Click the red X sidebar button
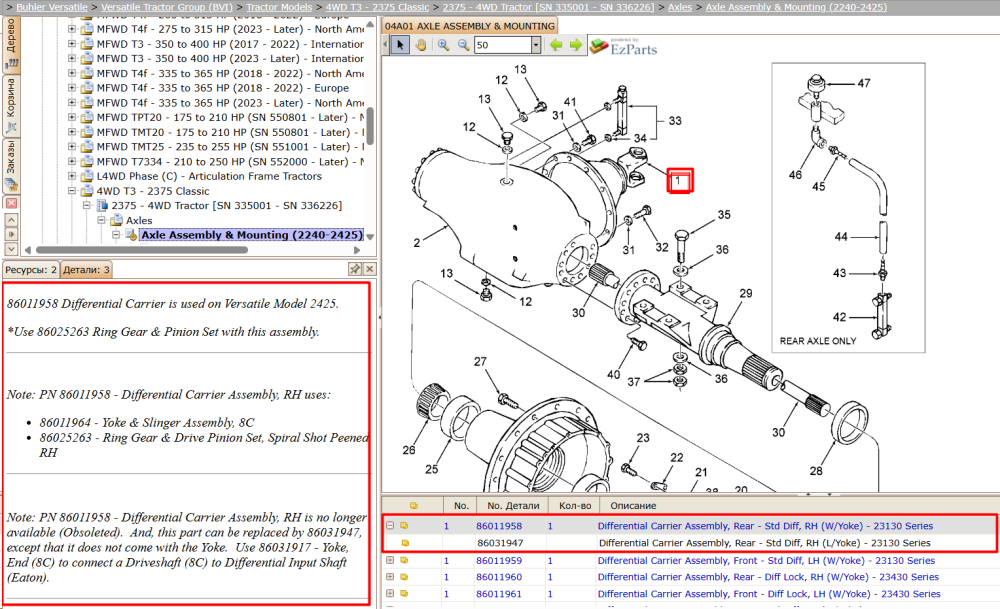This screenshot has height=609, width=1000. 11,203
